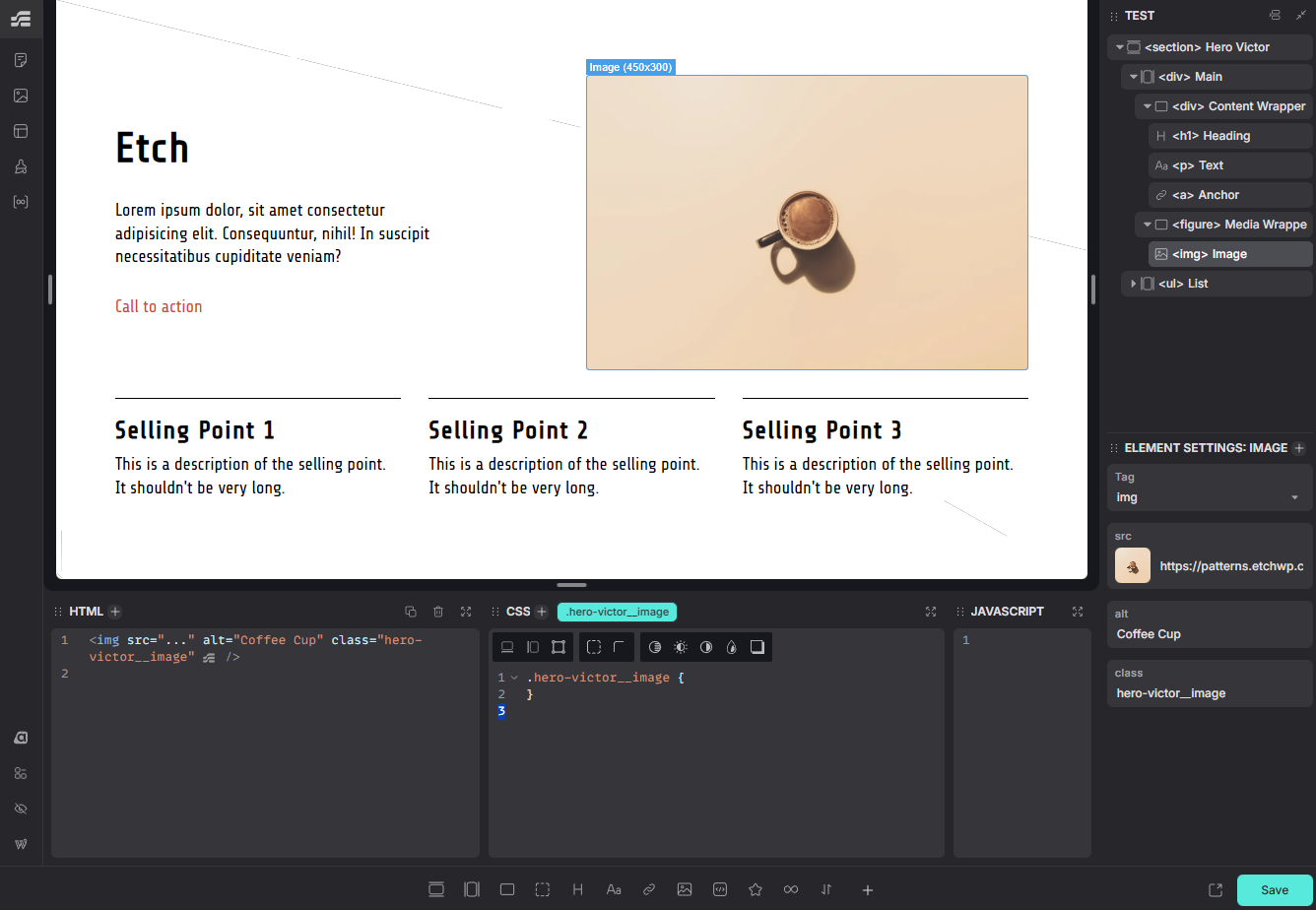Screen dimensions: 1316x910
Task: Collapse the <figure> Media Wrapper node
Action: click(1147, 225)
